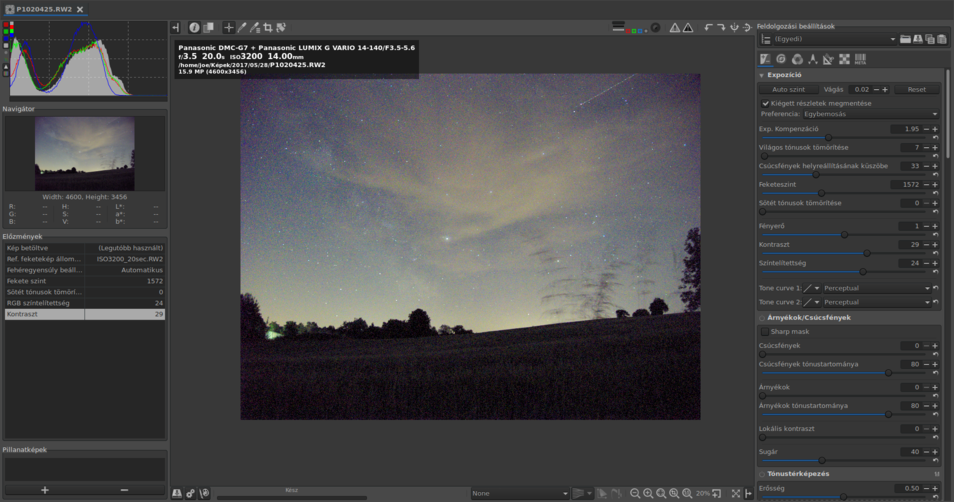This screenshot has width=954, height=502.
Task: Open image in external editor
Action: point(204,493)
